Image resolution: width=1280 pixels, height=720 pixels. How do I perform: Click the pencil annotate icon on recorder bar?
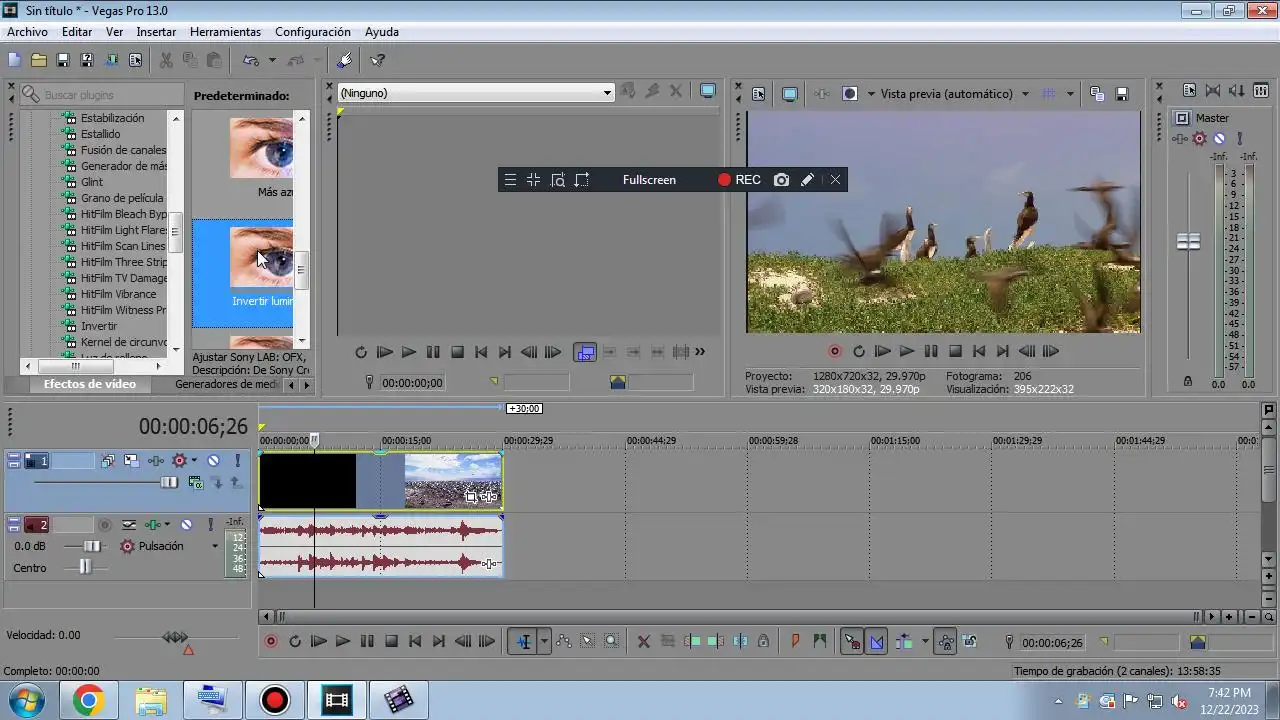tap(808, 180)
